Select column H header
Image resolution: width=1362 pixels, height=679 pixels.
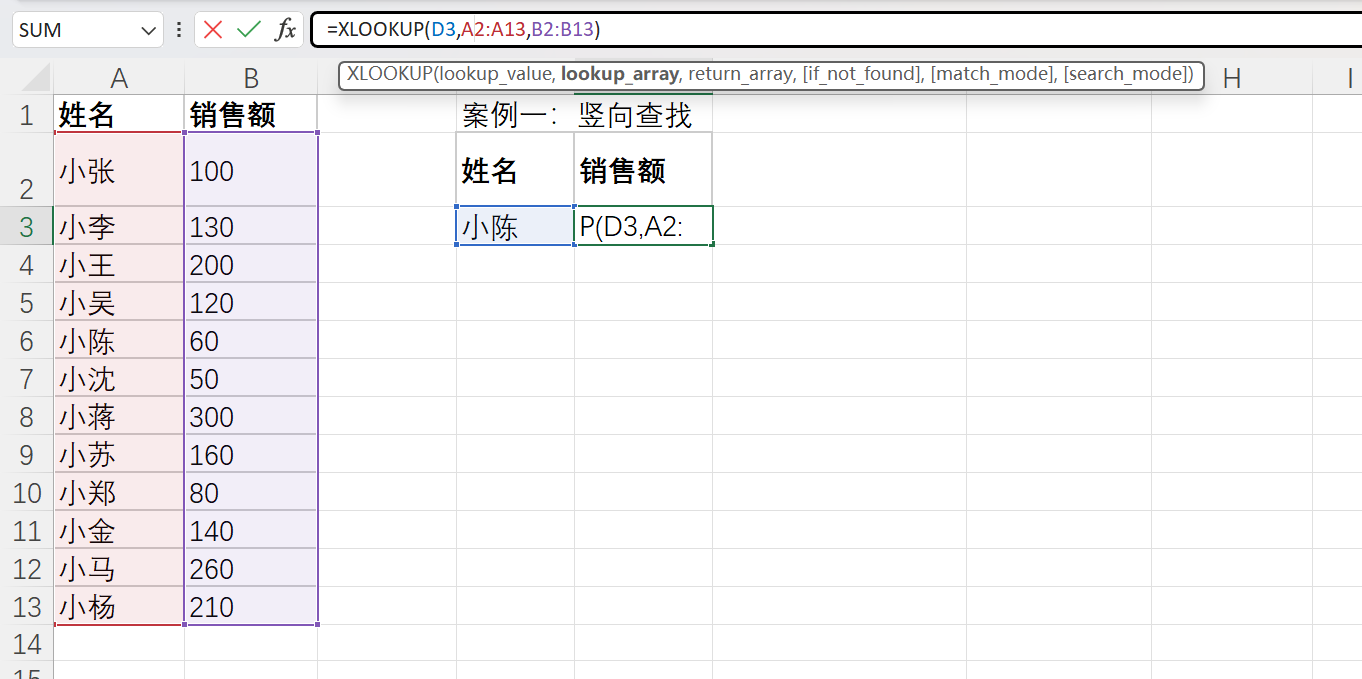point(1232,79)
